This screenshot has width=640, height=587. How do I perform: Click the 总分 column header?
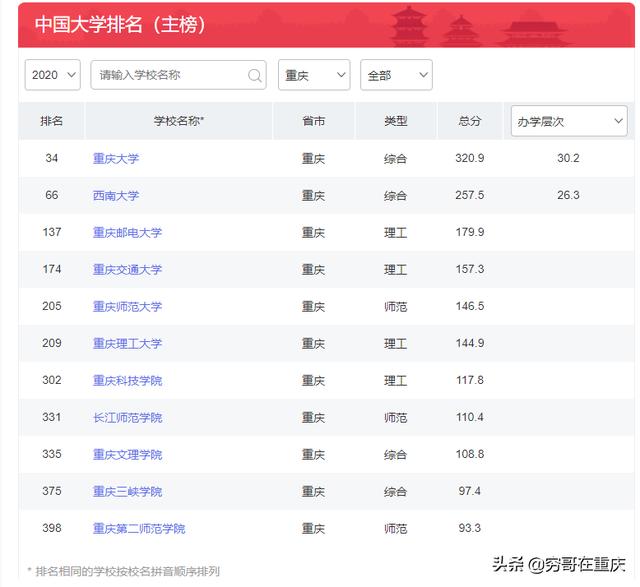click(470, 121)
